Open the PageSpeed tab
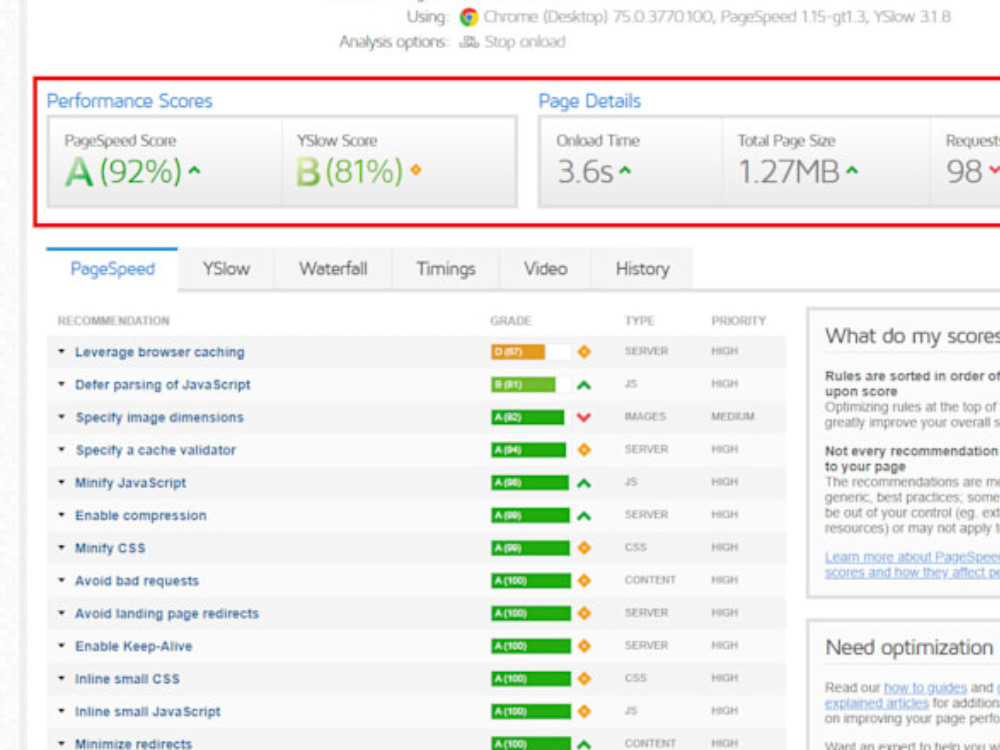1000x750 pixels. pos(112,269)
